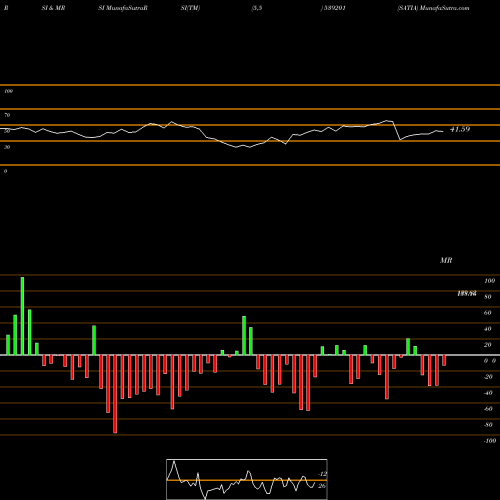Click the 'SI MunafaSutraR' header text

[123, 8]
